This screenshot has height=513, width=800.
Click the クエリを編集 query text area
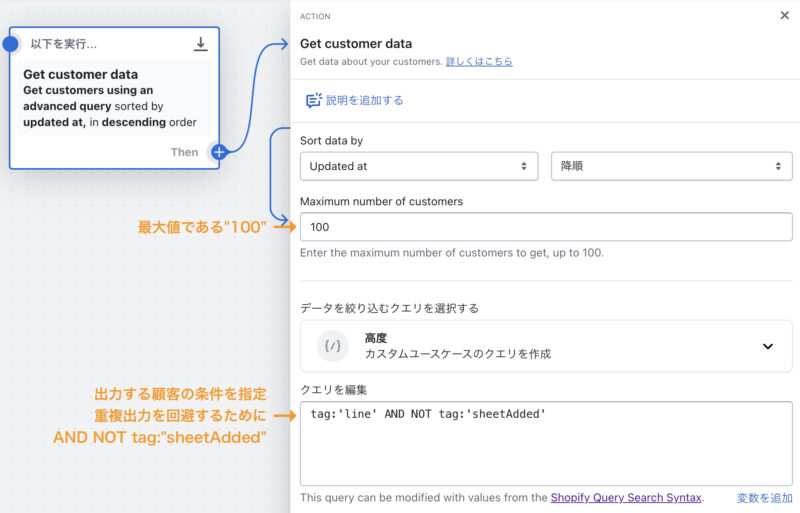point(546,443)
